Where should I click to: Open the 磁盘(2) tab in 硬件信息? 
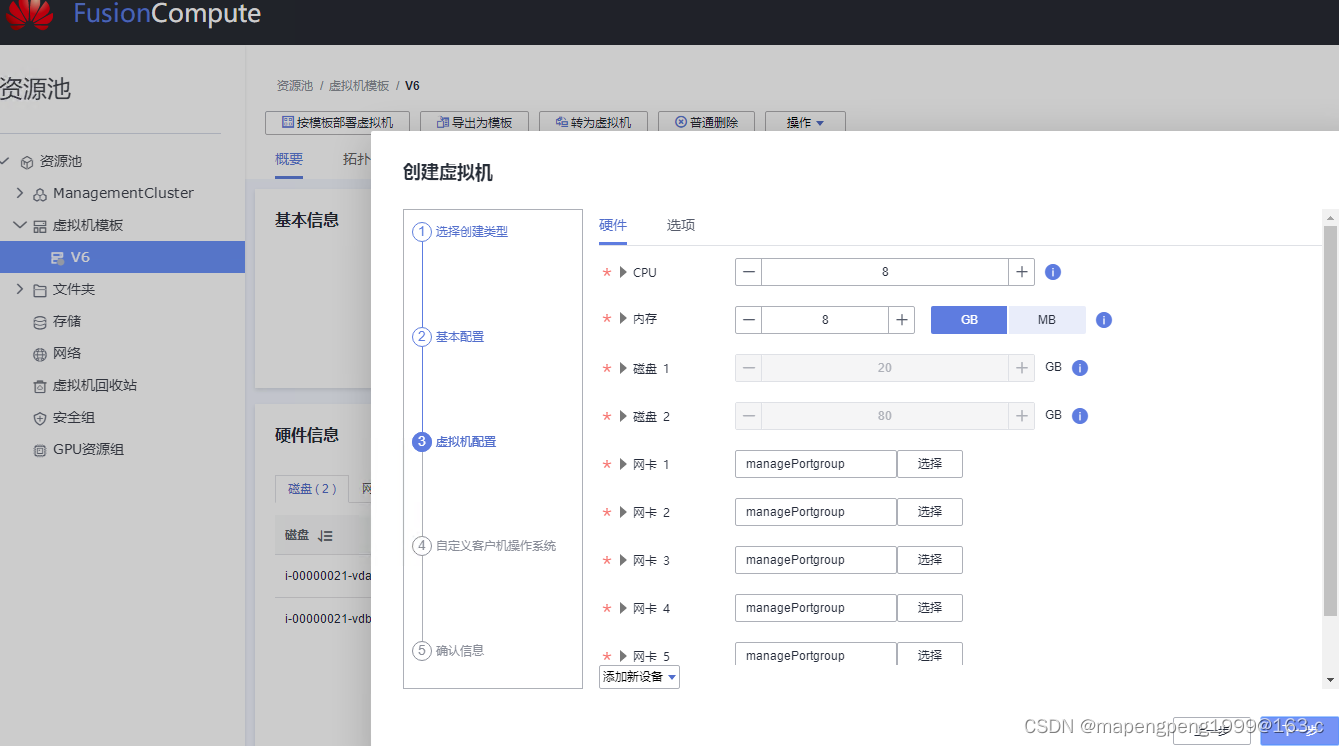[x=312, y=489]
